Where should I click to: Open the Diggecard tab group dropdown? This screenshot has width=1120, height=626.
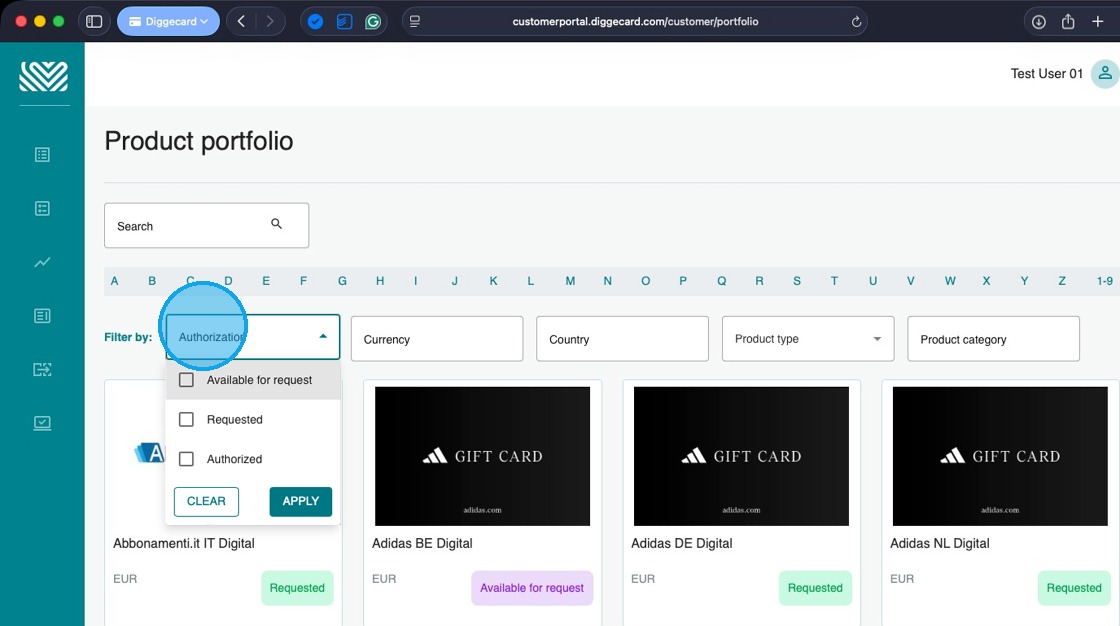pyautogui.click(x=169, y=21)
